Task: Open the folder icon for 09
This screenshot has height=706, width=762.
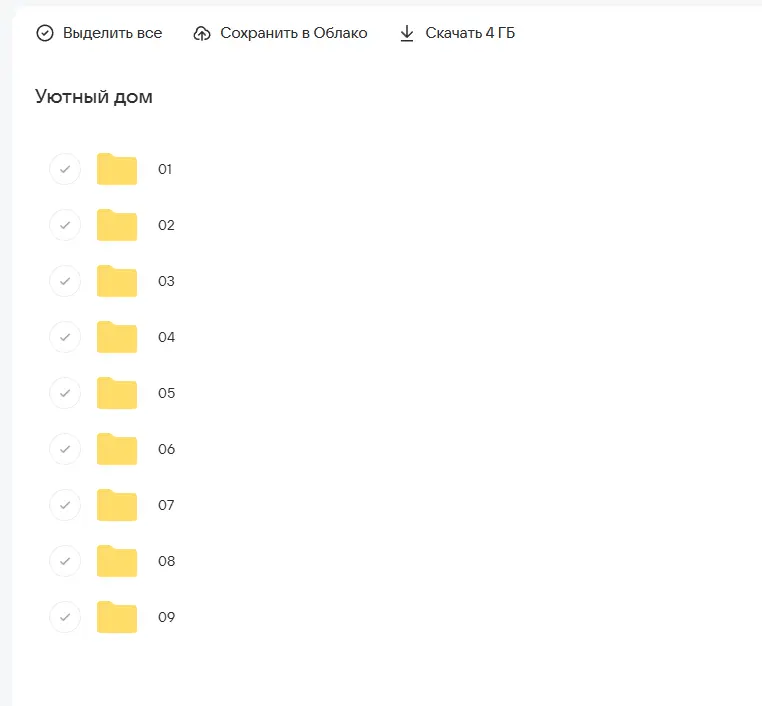Action: pyautogui.click(x=117, y=618)
